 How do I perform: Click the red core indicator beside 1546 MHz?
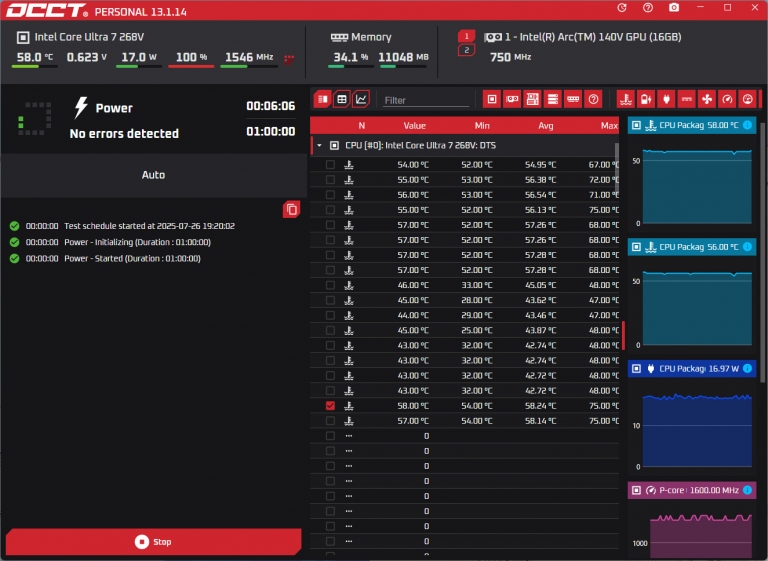[289, 59]
